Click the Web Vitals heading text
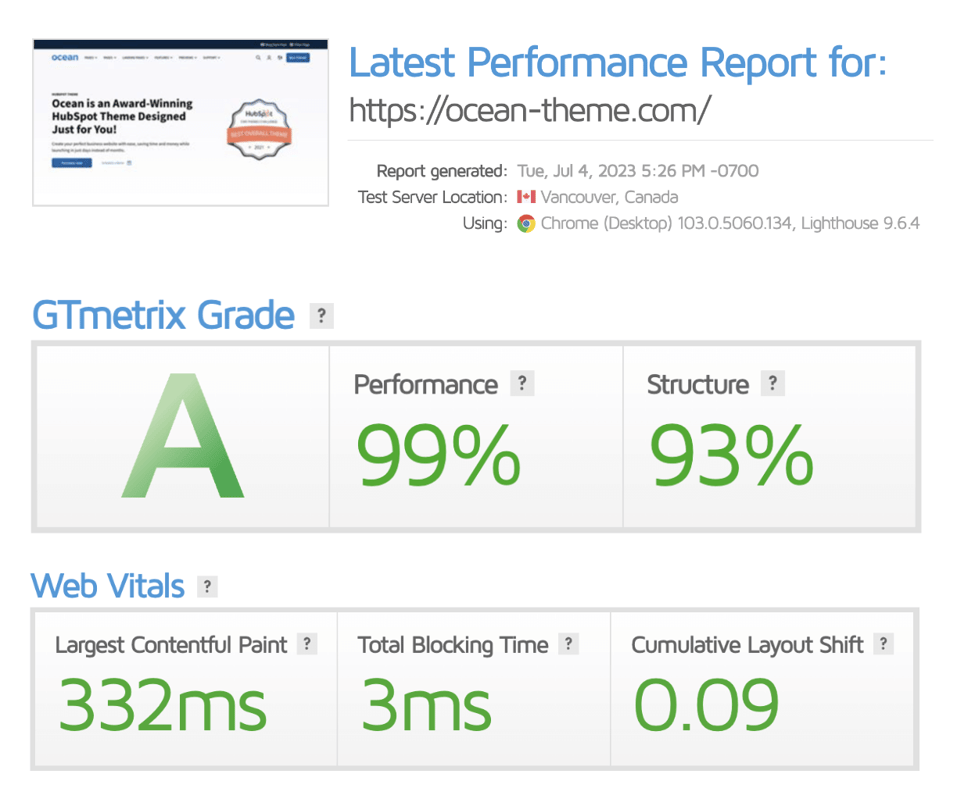 (108, 586)
